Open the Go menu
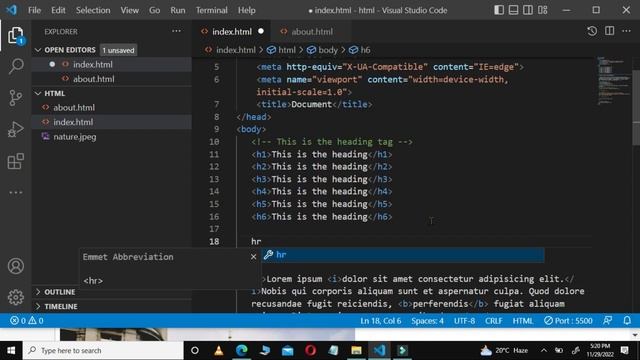The height and width of the screenshot is (360, 640). (154, 10)
